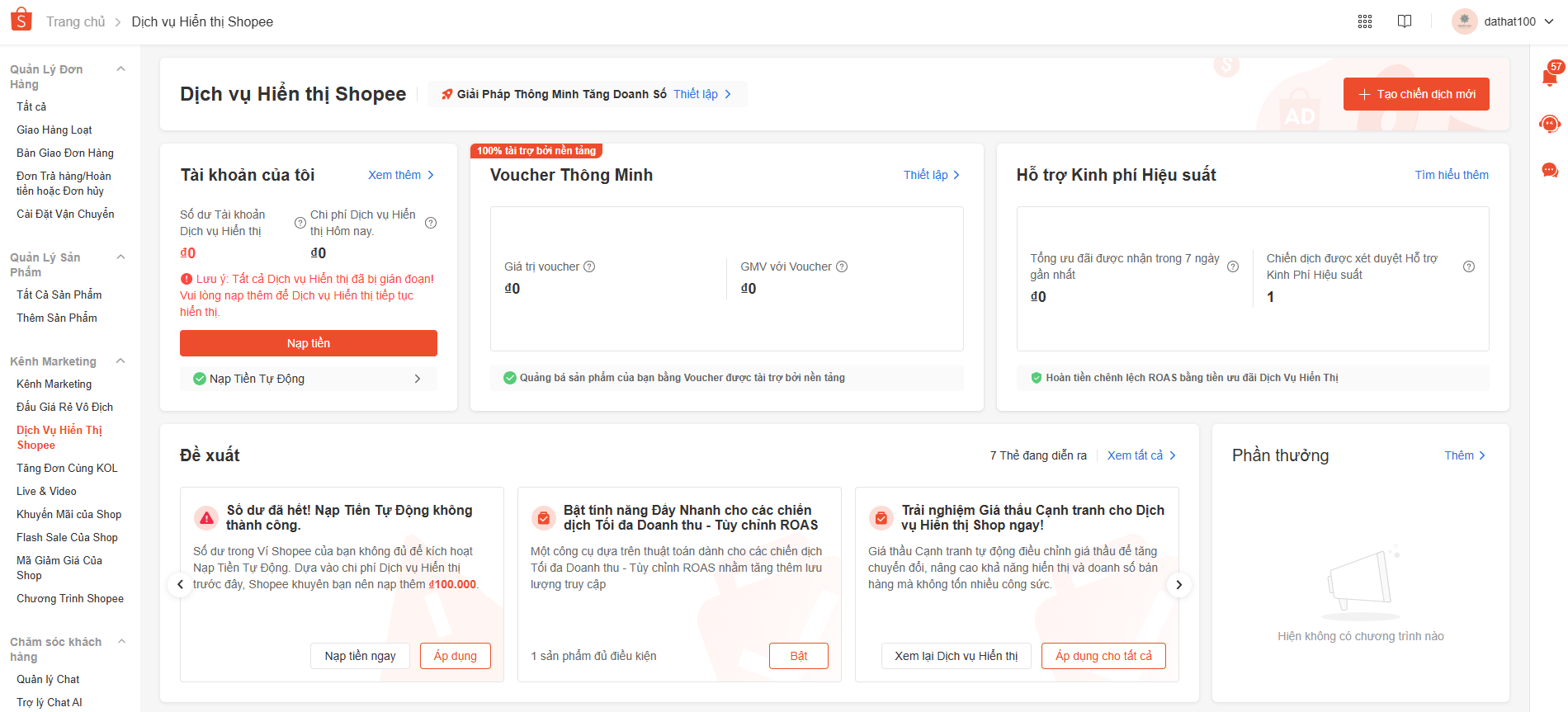Click help icon beside Giá trị voucher
Screen dimensions: 1568x712
[589, 266]
